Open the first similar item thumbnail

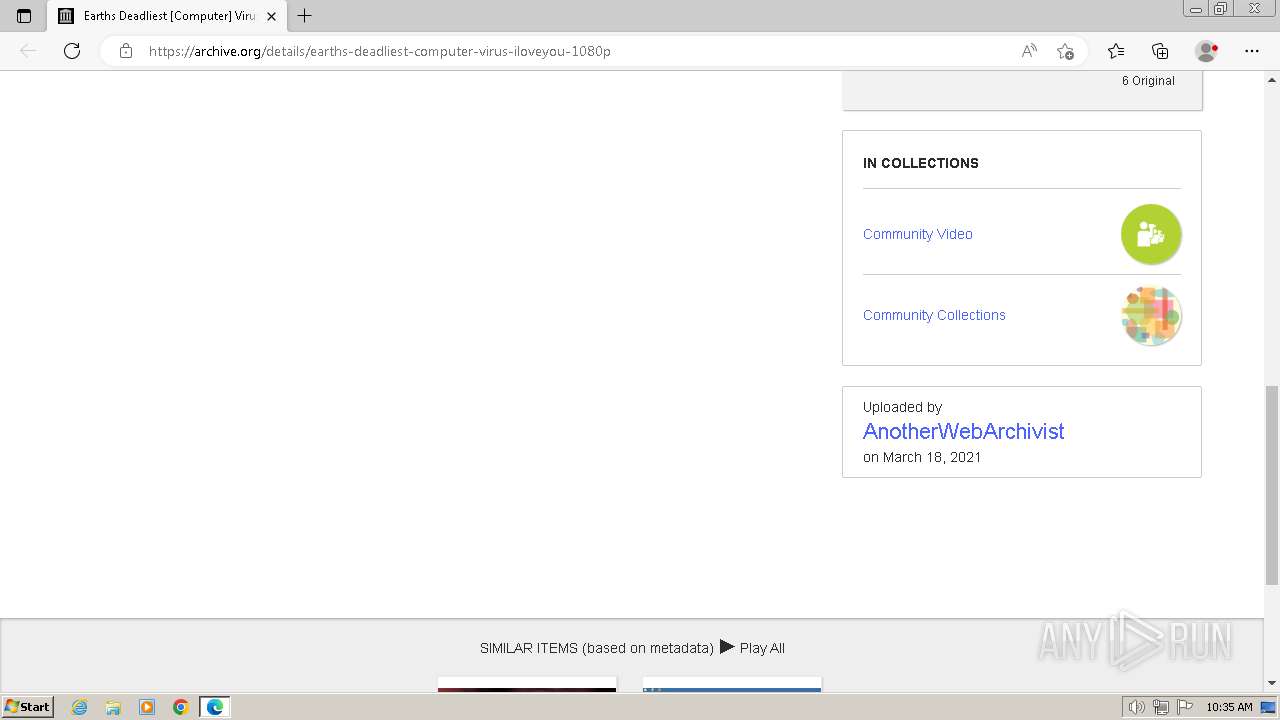527,685
